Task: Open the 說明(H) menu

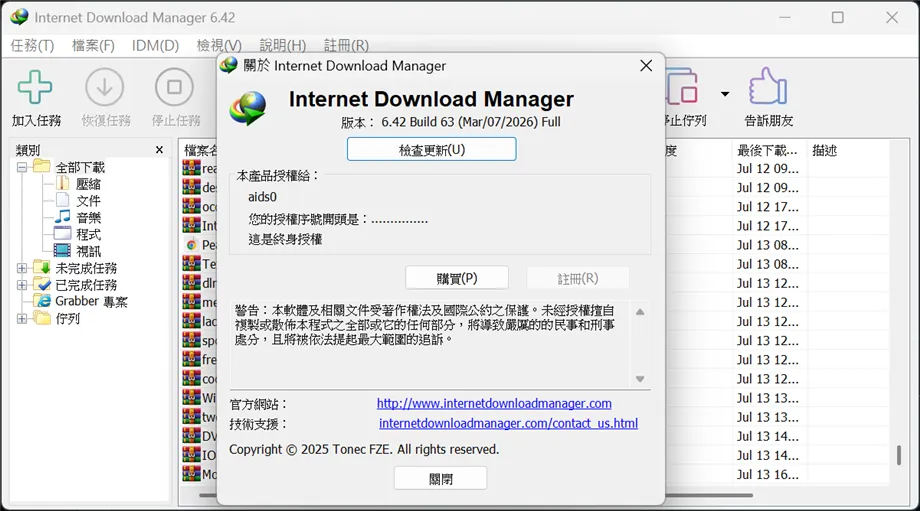Action: click(283, 45)
